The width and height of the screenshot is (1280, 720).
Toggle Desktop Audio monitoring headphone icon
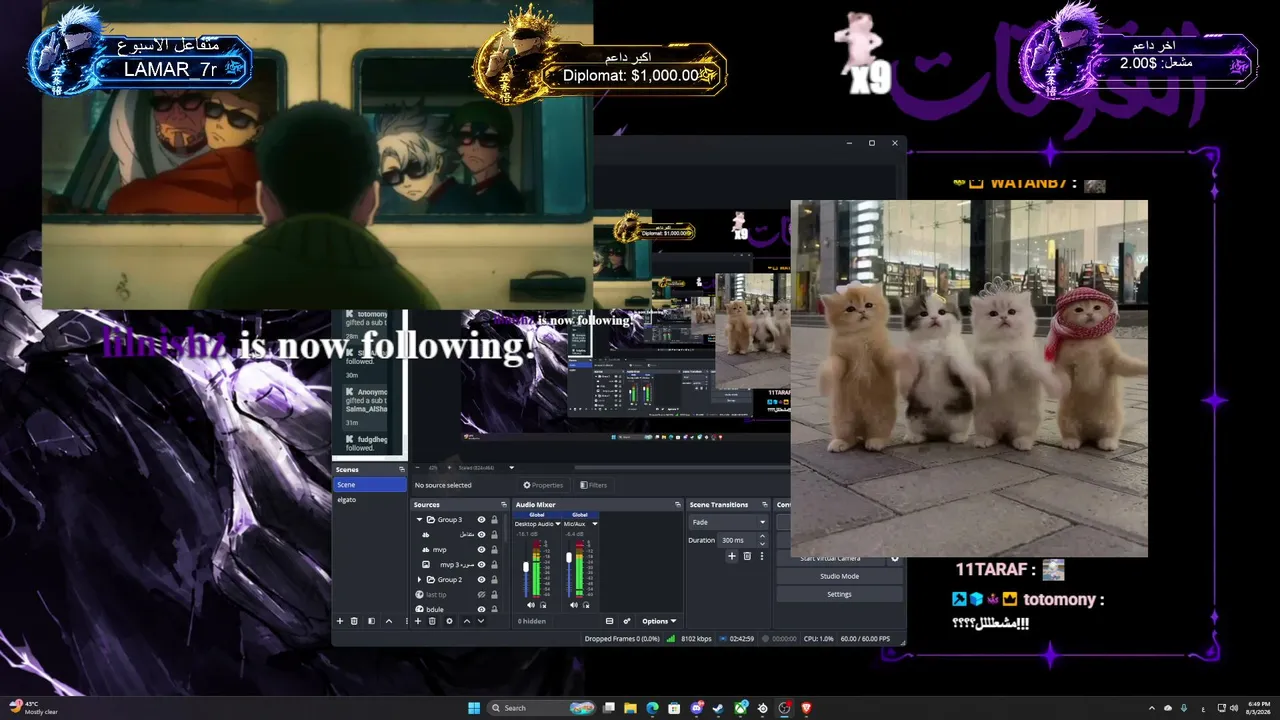click(543, 605)
